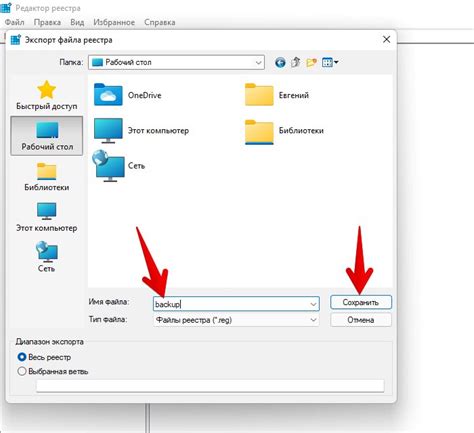Expand the Имя файла dropdown arrow
474x433 pixels.
click(313, 304)
